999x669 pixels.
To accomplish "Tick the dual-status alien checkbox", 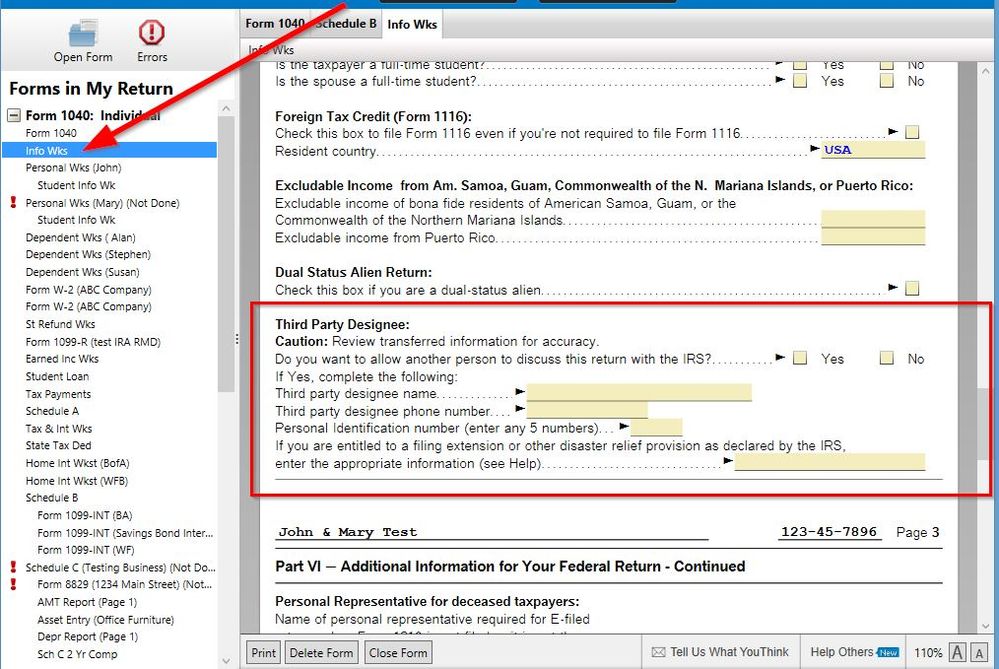I will (x=911, y=289).
